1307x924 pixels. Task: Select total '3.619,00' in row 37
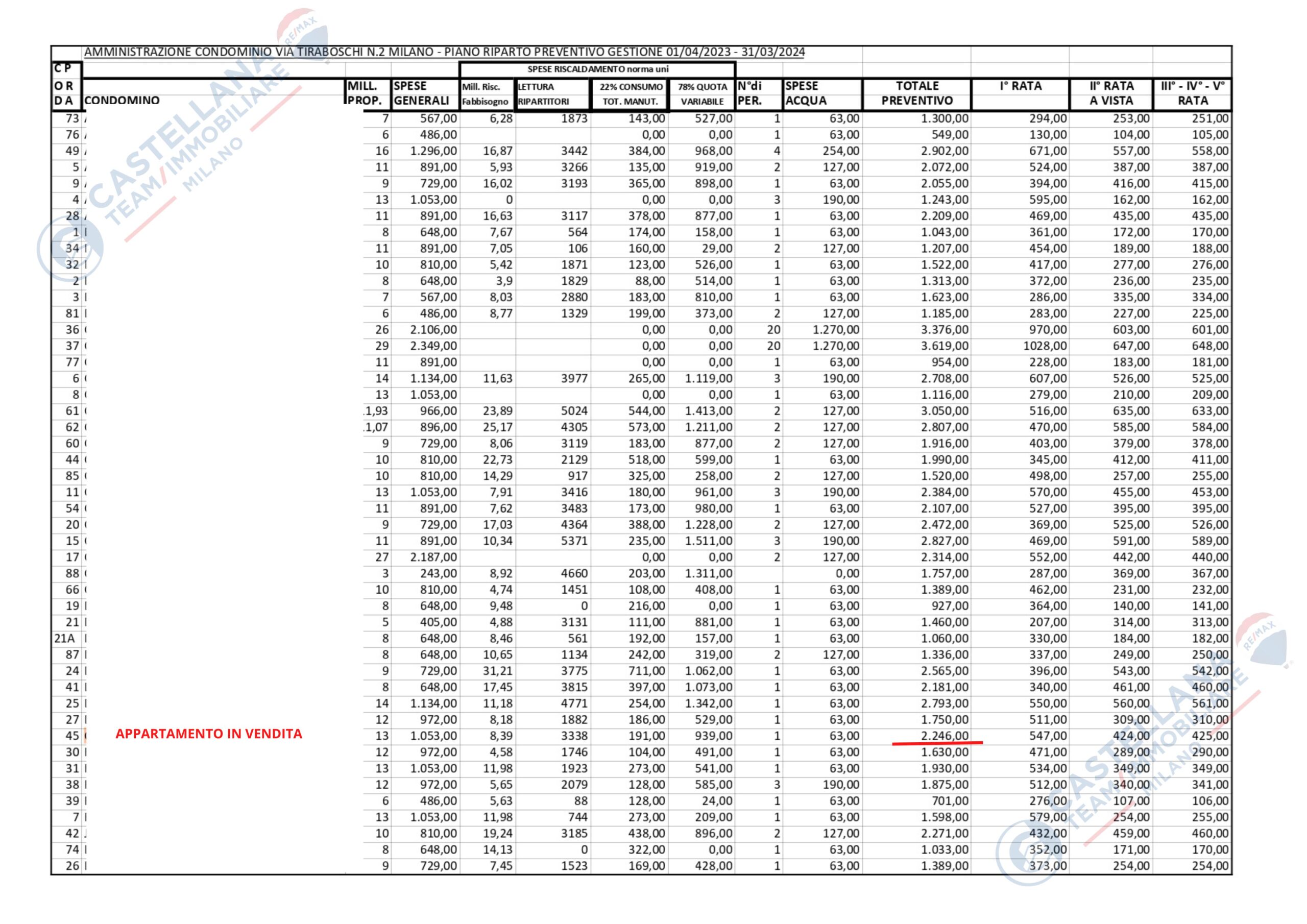click(945, 346)
